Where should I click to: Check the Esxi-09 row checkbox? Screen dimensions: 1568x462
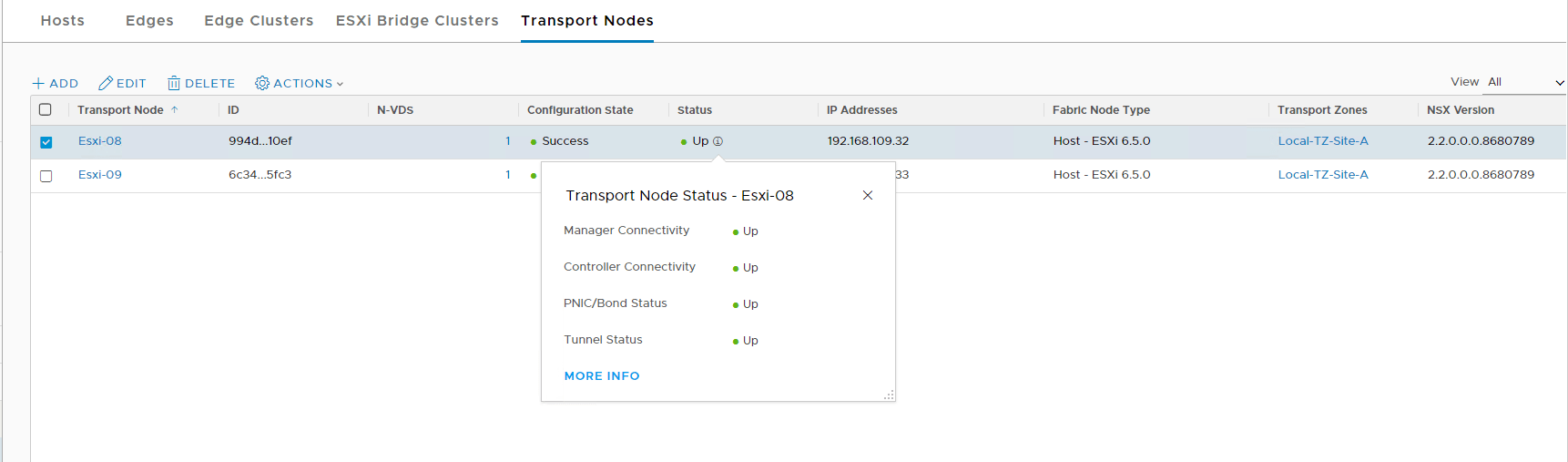(46, 176)
